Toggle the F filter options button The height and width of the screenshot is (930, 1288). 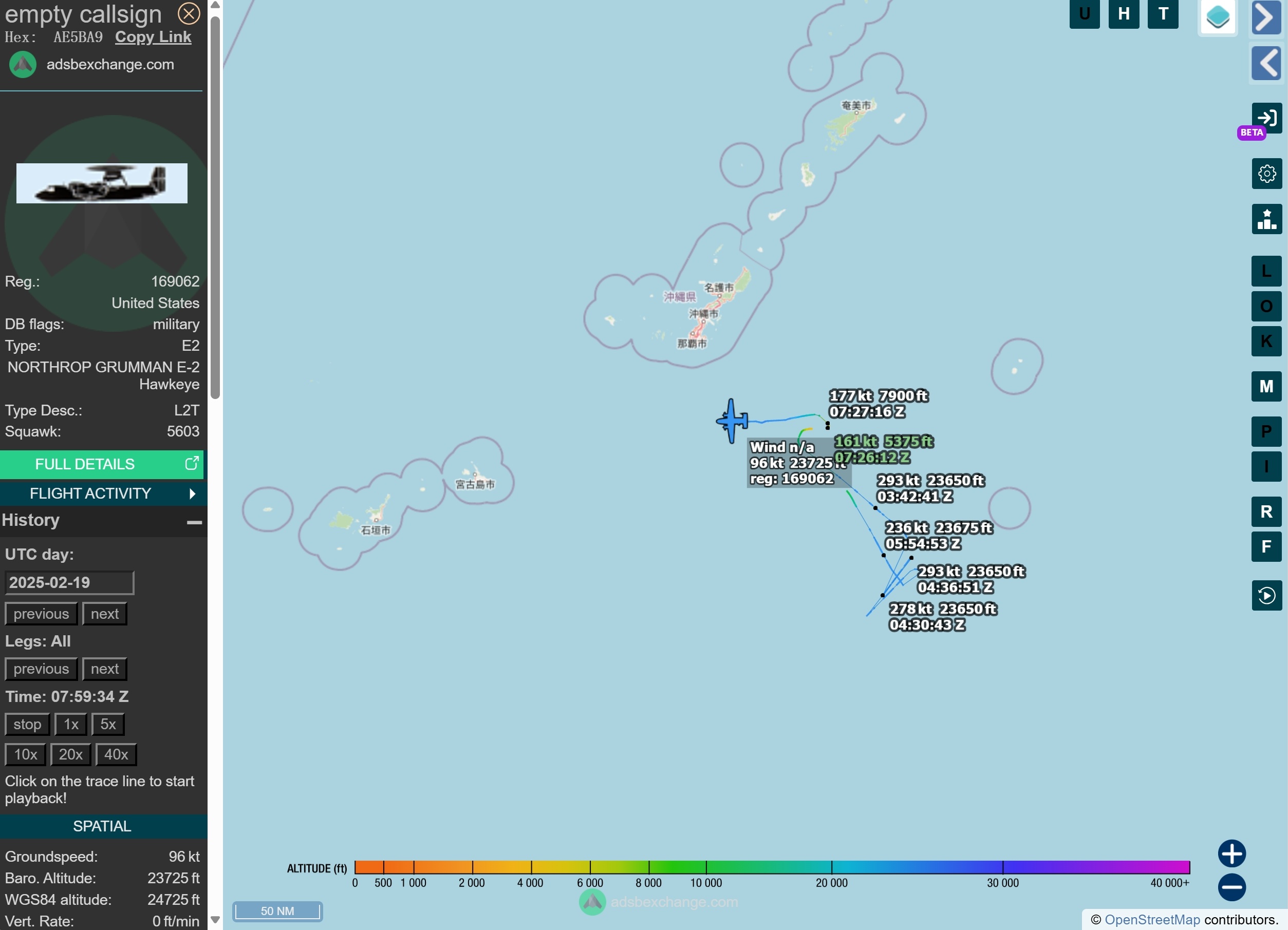1266,548
